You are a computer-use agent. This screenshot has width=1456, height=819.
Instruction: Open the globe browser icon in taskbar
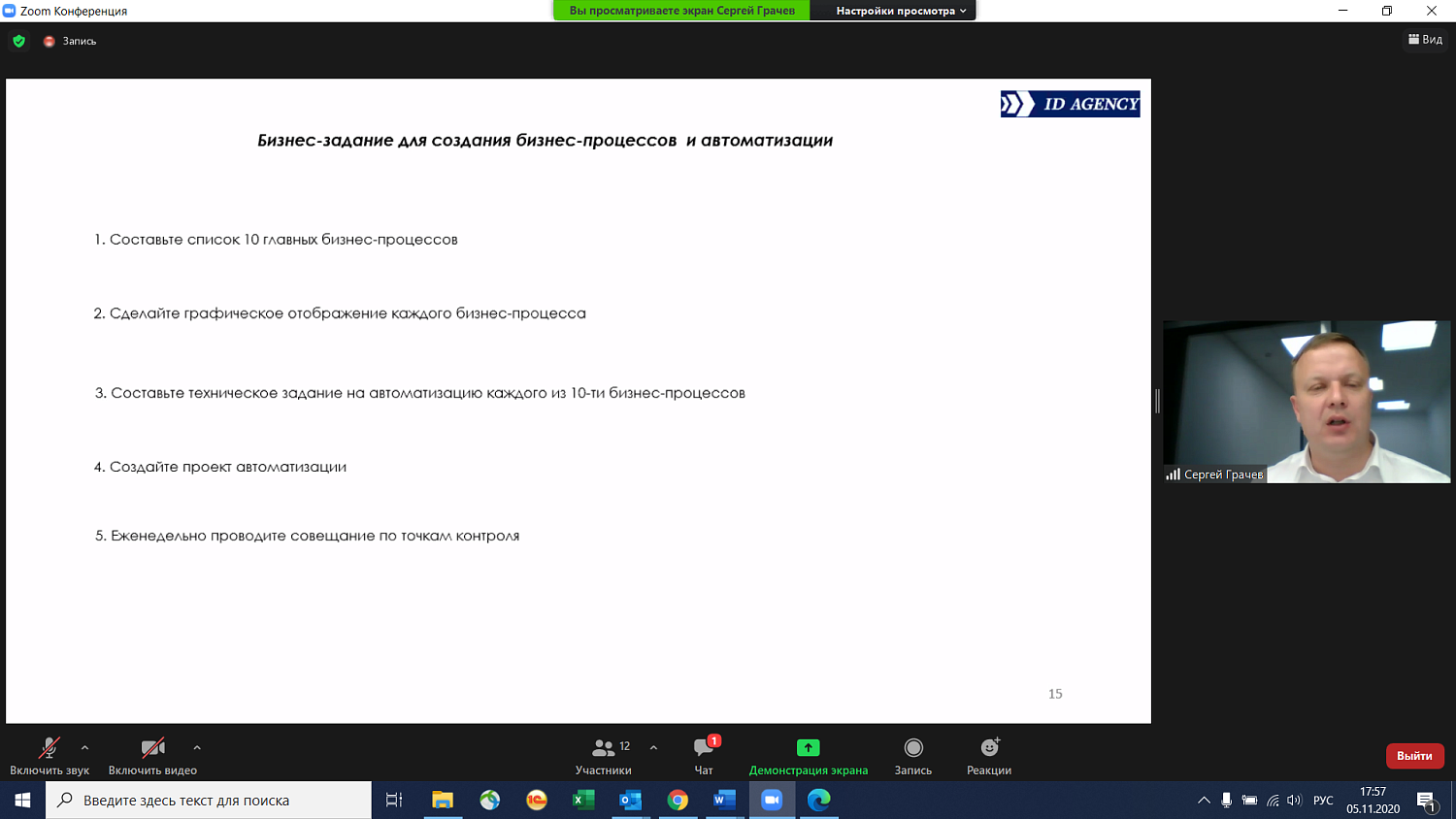tap(489, 800)
